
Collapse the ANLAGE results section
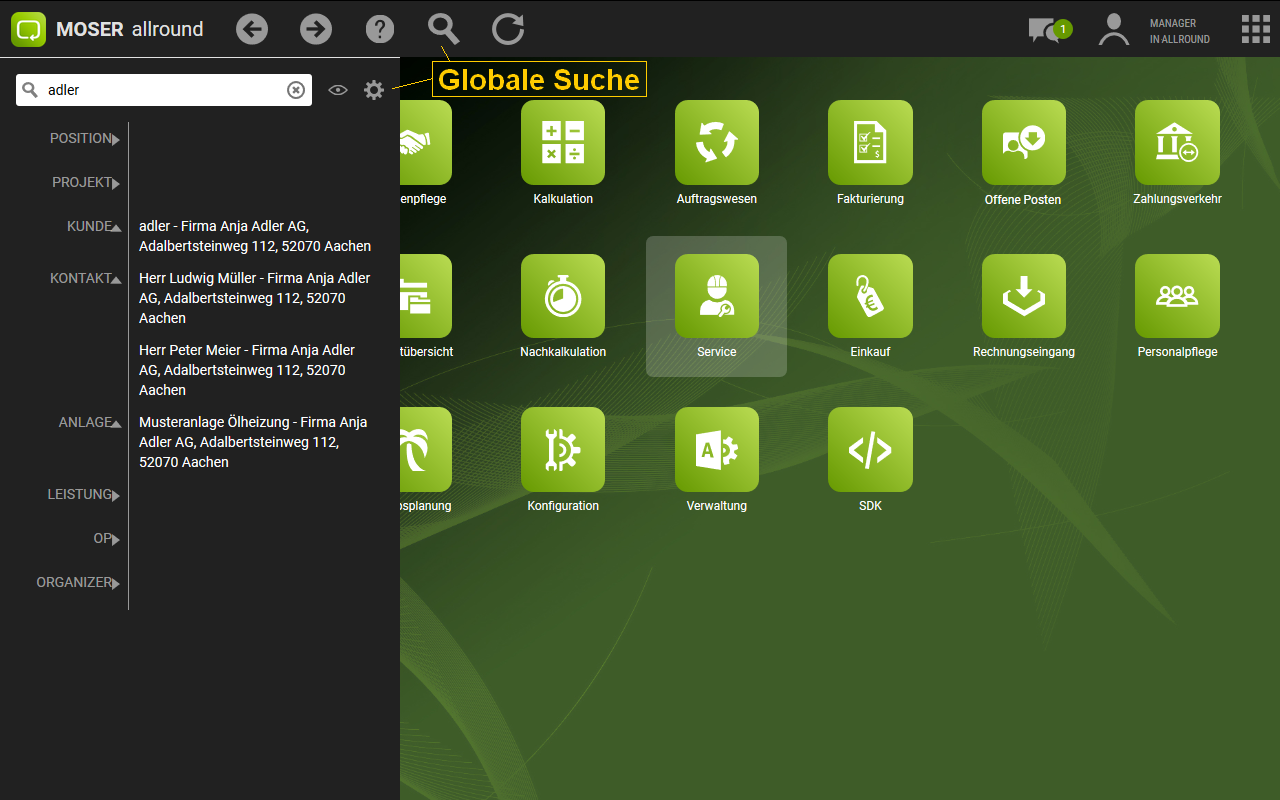tap(89, 423)
